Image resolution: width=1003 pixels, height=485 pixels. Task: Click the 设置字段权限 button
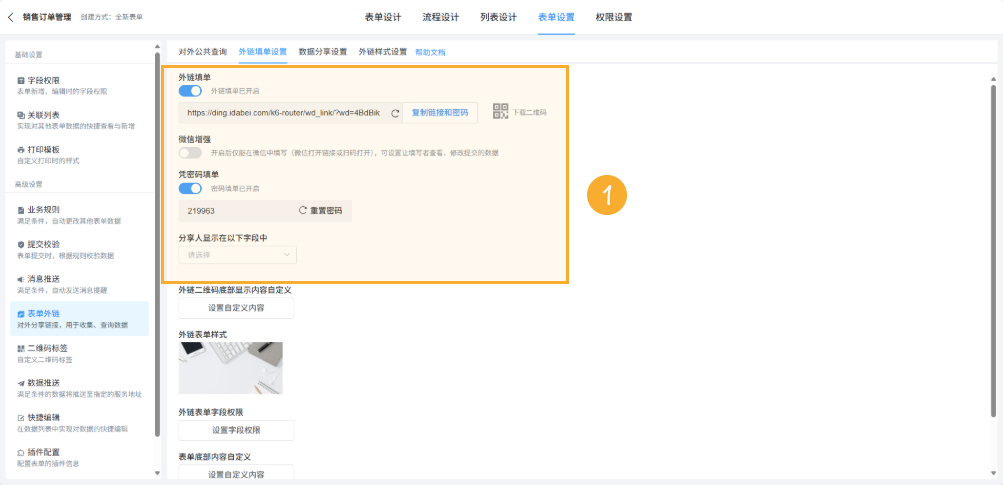pyautogui.click(x=236, y=431)
